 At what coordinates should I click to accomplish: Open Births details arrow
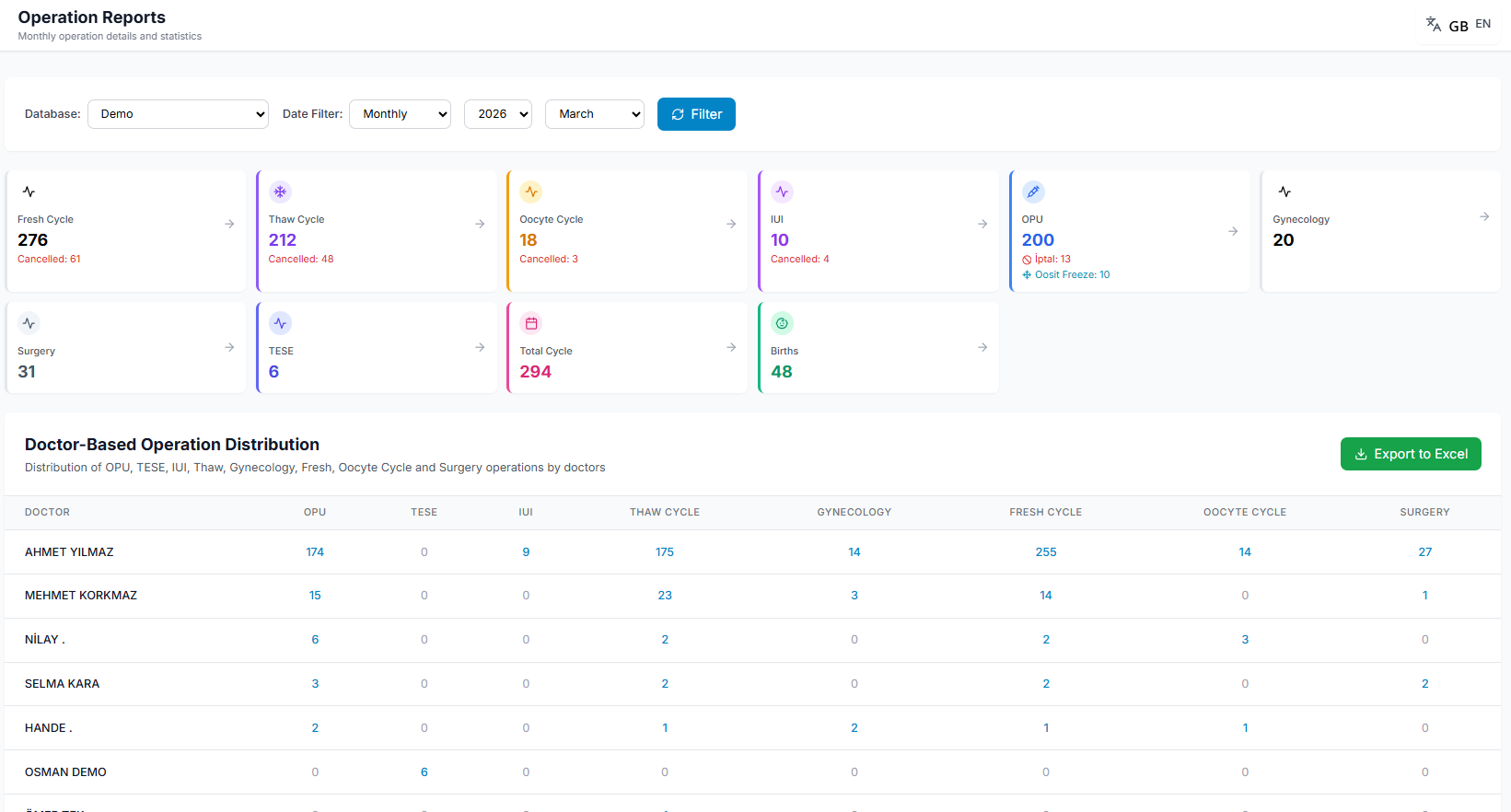pos(982,347)
